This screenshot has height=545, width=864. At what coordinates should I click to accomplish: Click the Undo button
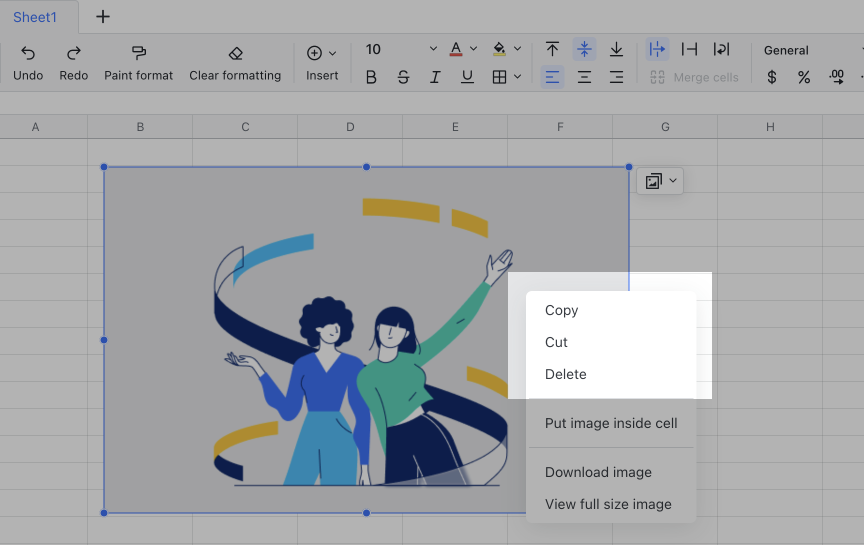28,63
